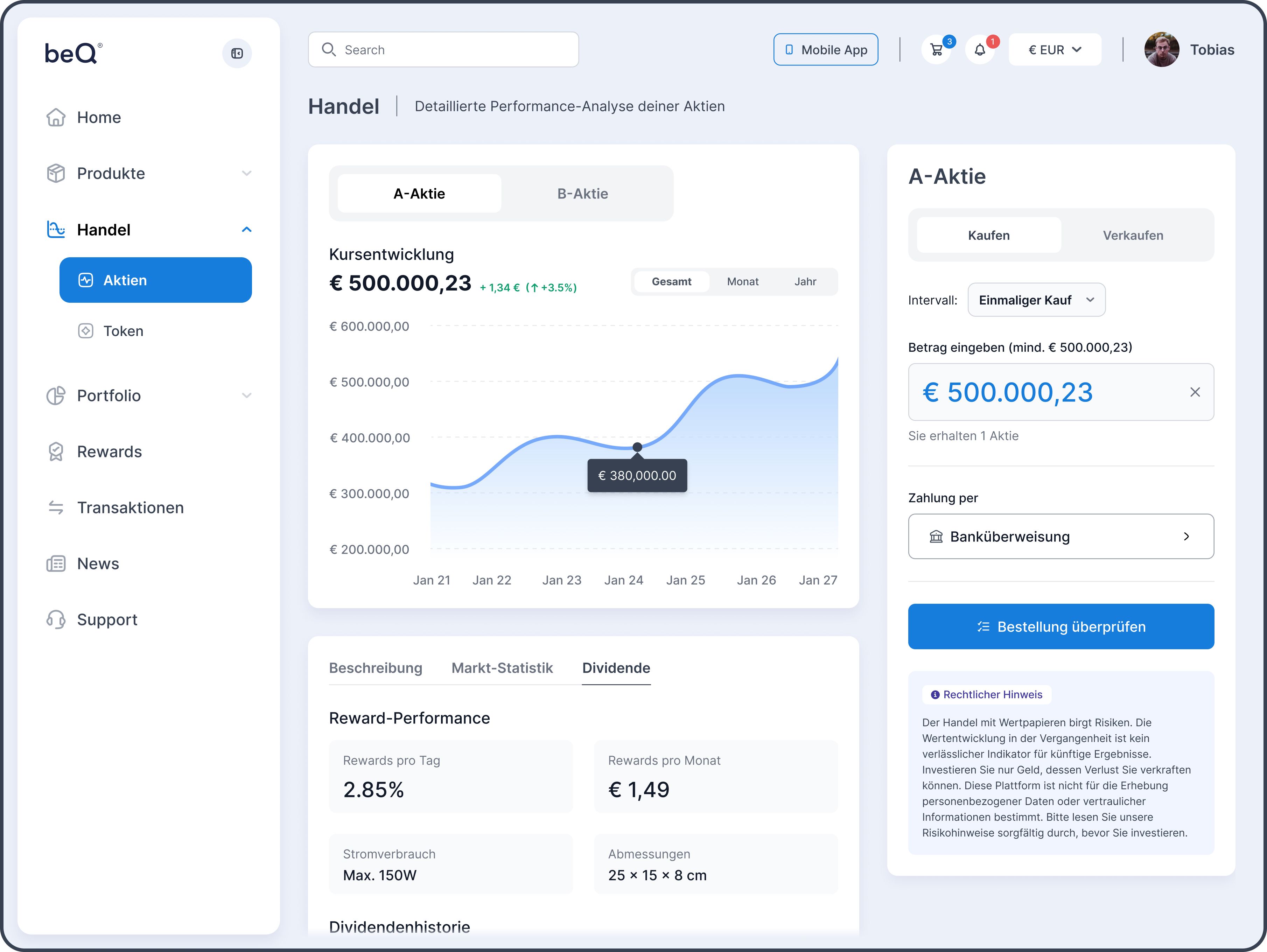This screenshot has height=952, width=1267.
Task: Click the Support headset icon
Action: (x=56, y=620)
